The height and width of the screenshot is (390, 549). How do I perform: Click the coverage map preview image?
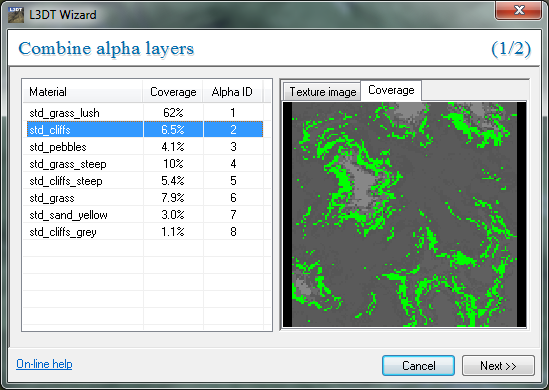[404, 215]
